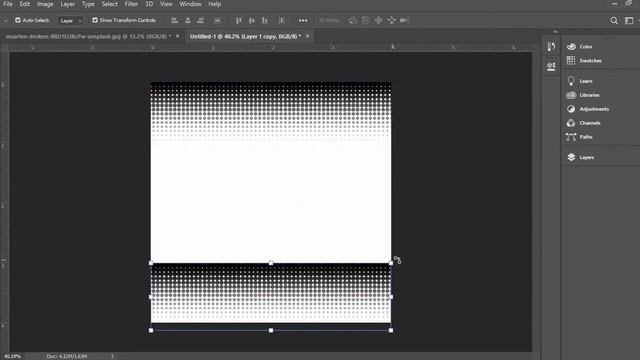Click the align top edges icon
The image size is (640, 360).
(x=239, y=20)
